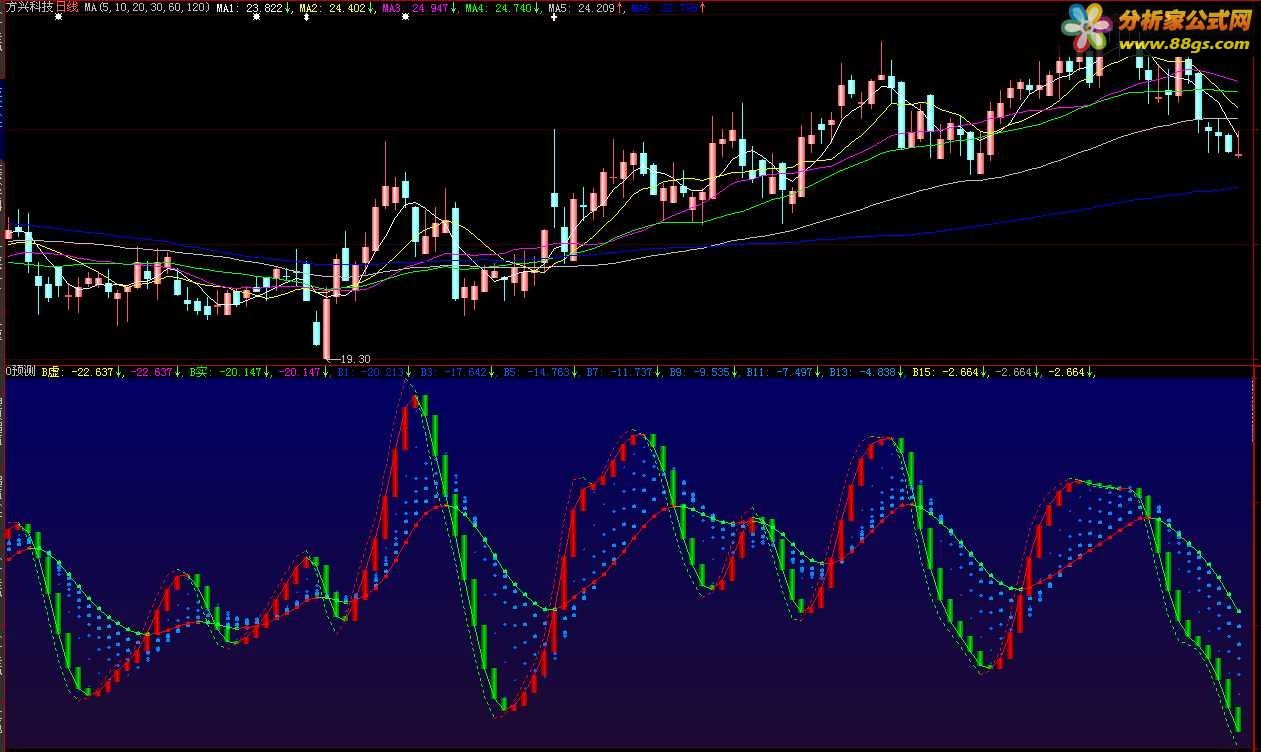Click the 19.30 low price label

(x=355, y=358)
